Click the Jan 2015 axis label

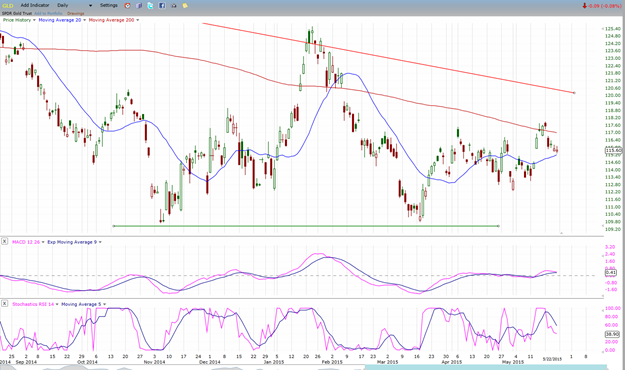(273, 362)
